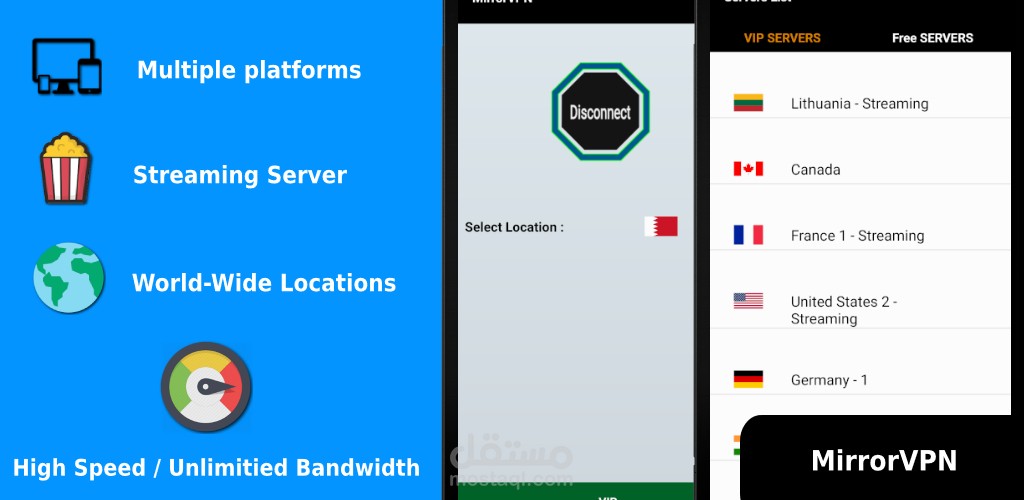This screenshot has width=1024, height=500.
Task: Click High Speed / Unlimitied Bandwidth text
Action: pos(216,467)
